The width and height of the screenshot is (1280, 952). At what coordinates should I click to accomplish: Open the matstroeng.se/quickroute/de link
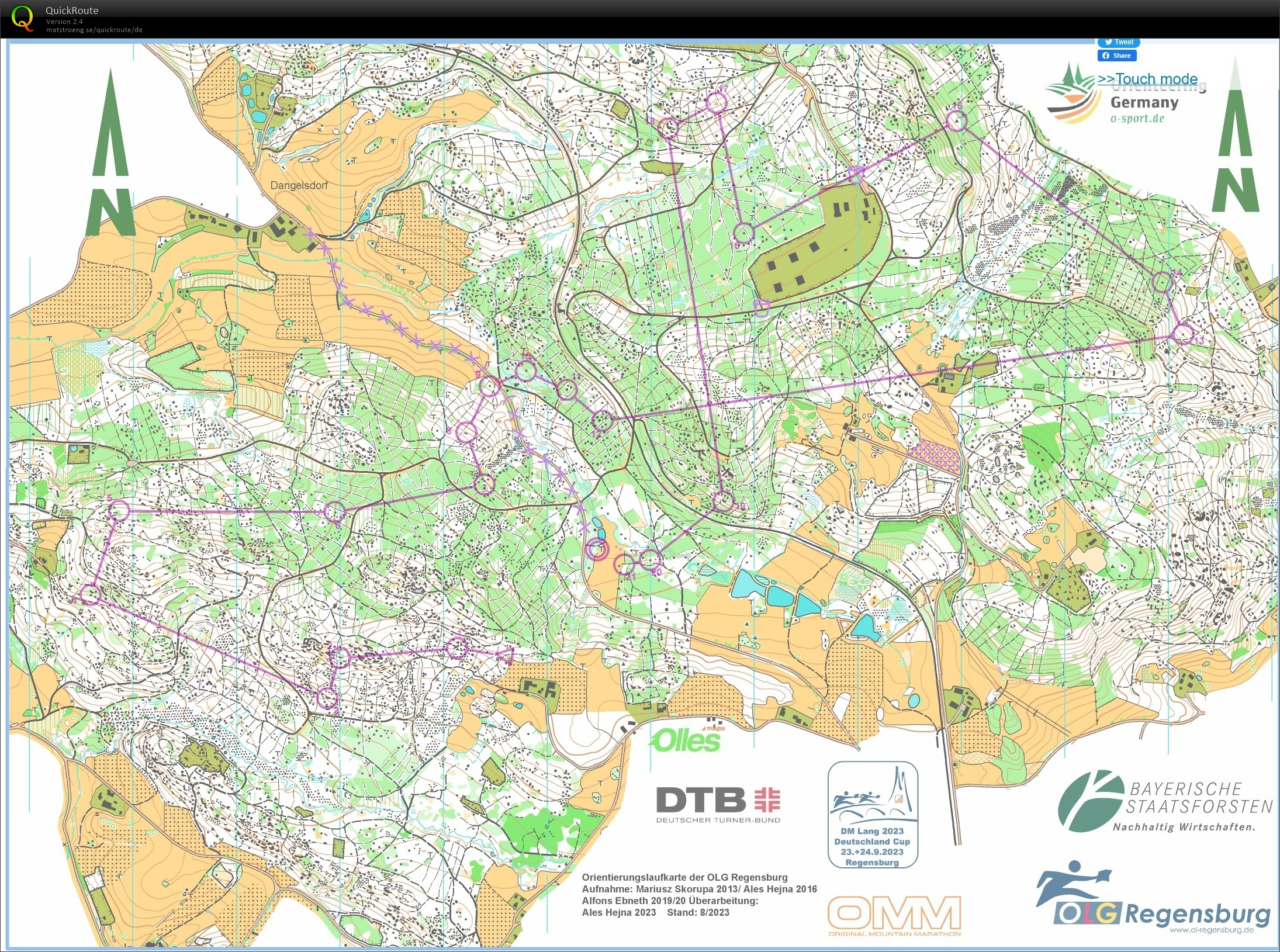pyautogui.click(x=94, y=30)
